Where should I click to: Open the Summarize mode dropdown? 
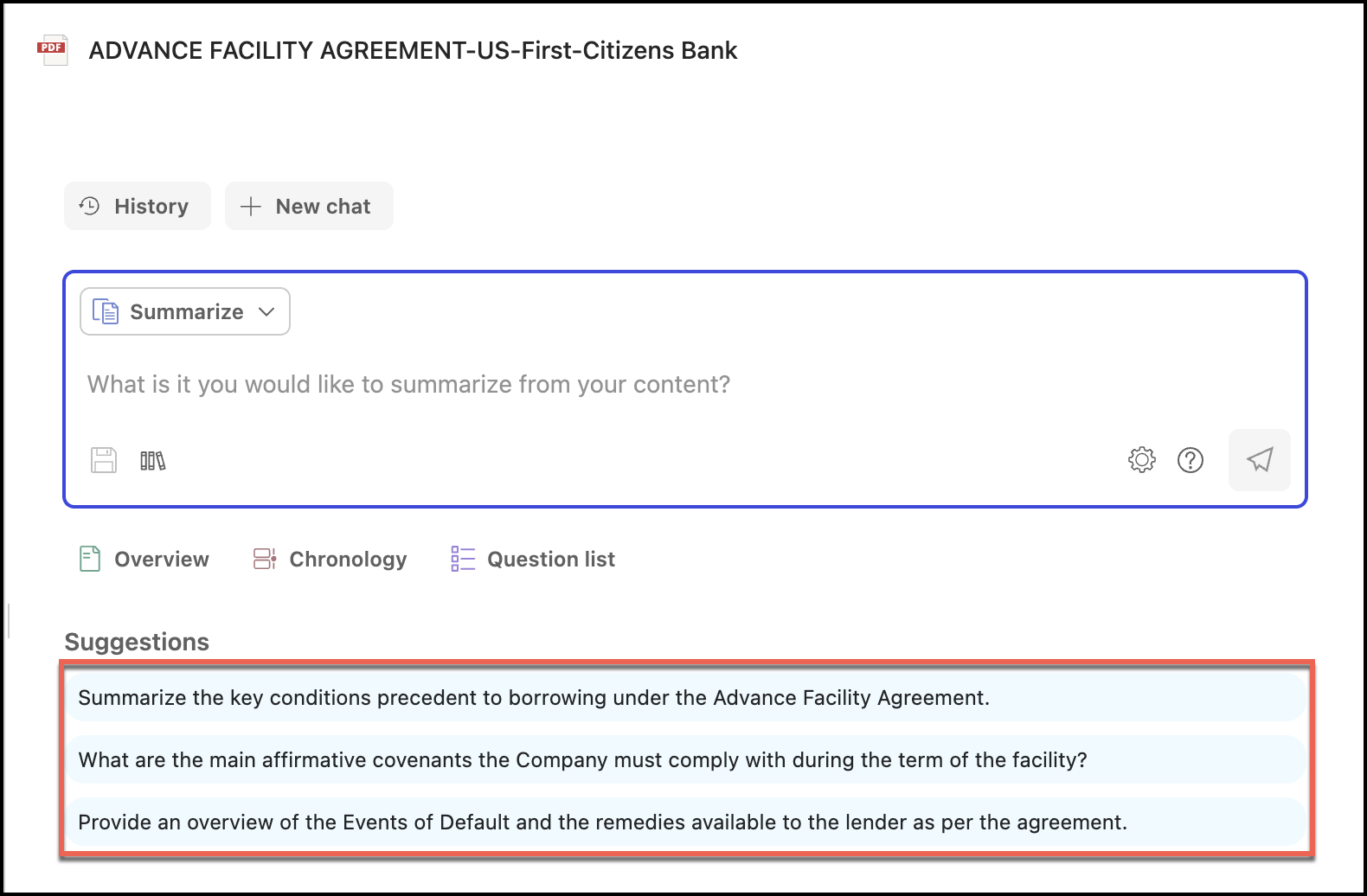click(x=185, y=311)
